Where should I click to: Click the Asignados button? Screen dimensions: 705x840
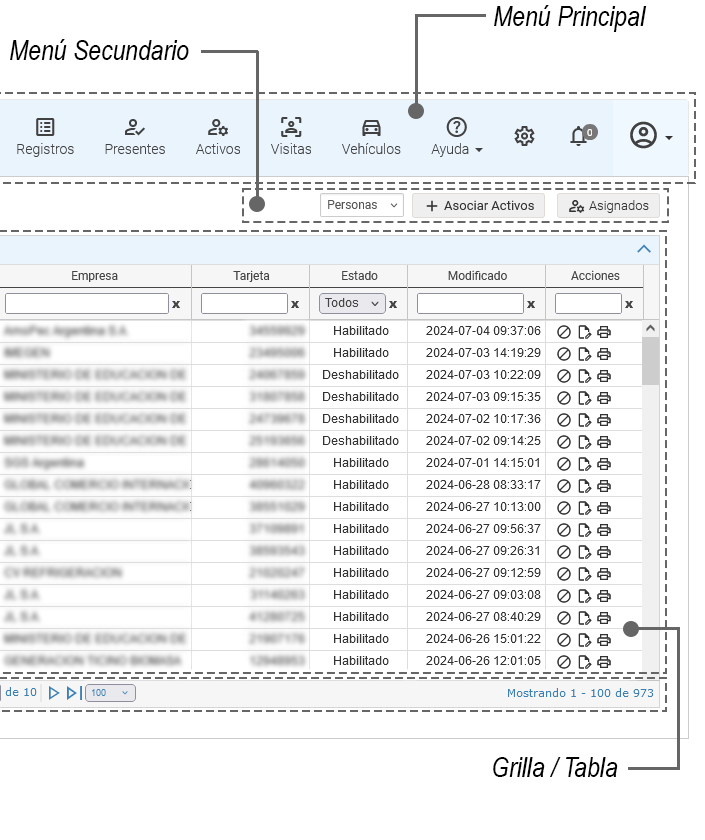tap(608, 205)
